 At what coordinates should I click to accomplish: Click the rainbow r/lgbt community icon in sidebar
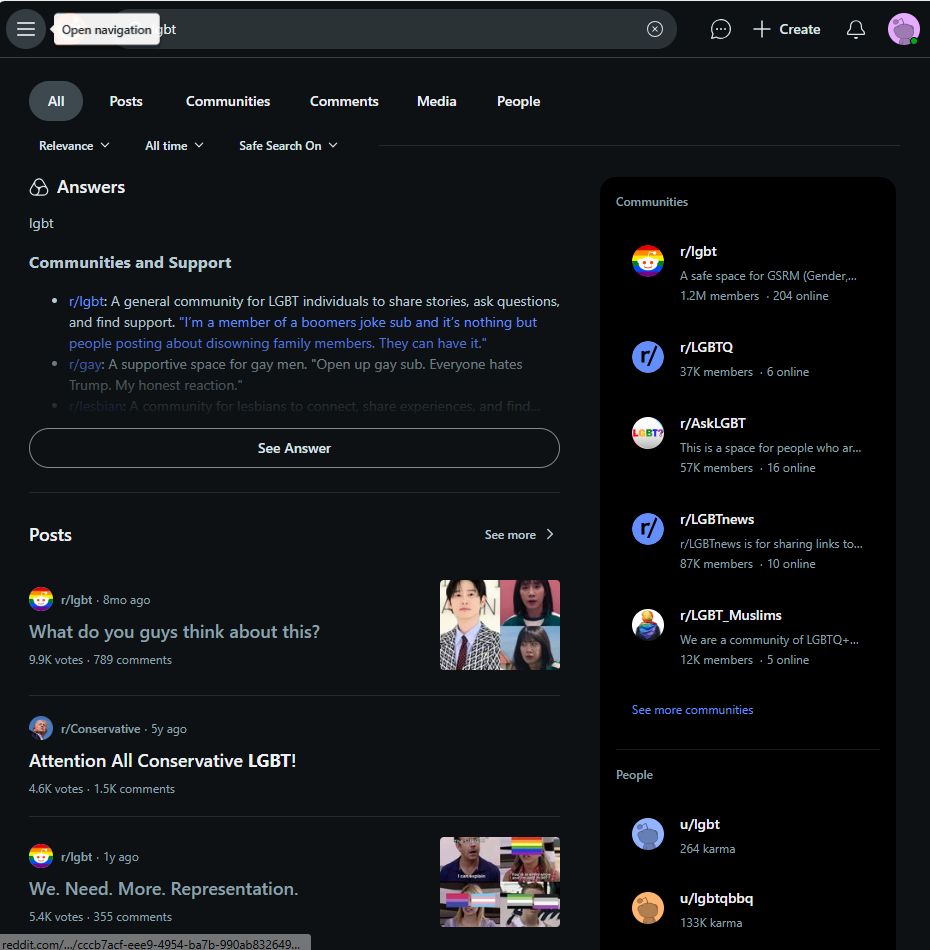coord(648,261)
